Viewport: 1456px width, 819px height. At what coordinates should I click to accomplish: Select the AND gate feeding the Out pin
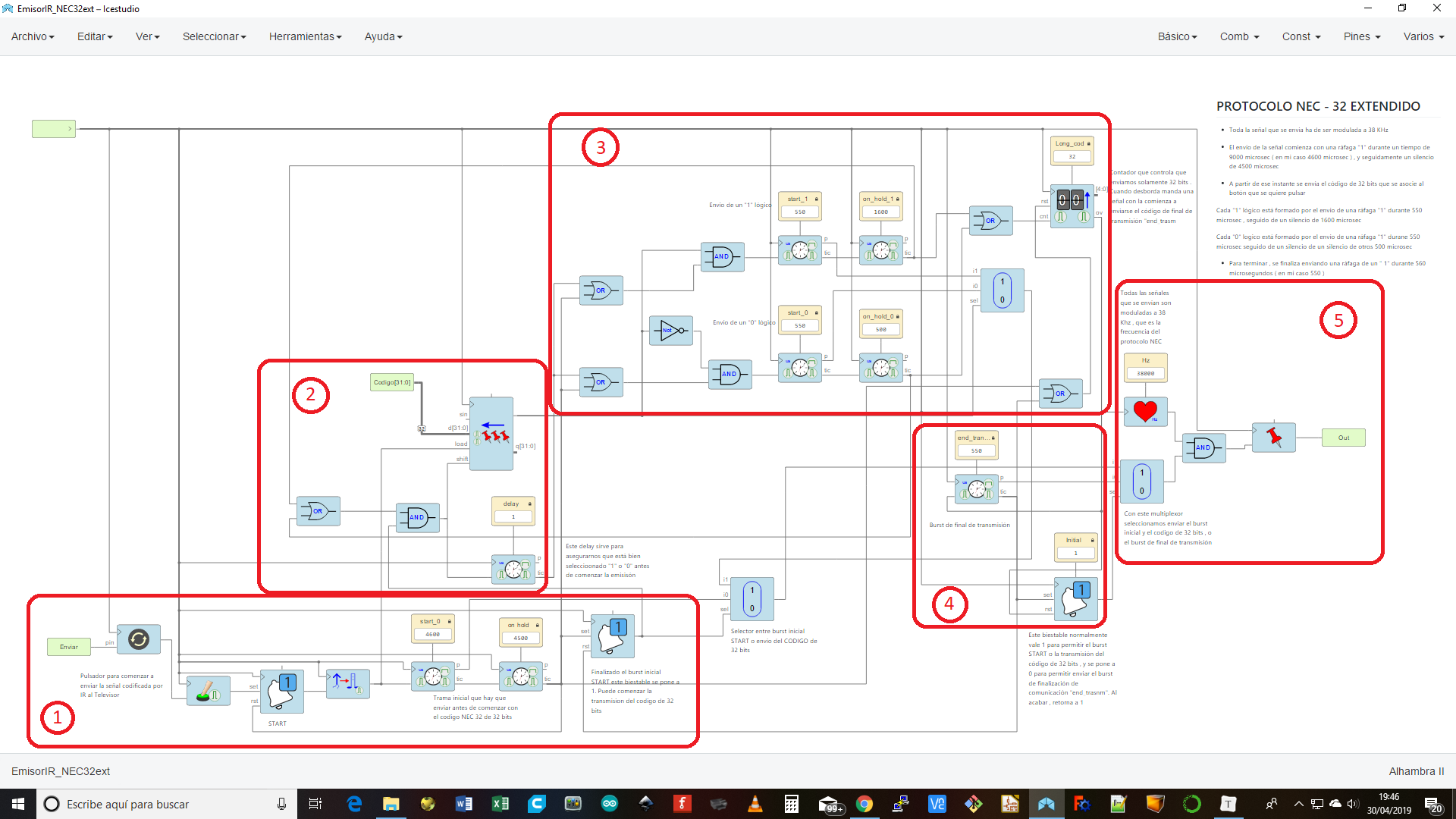pos(1203,447)
